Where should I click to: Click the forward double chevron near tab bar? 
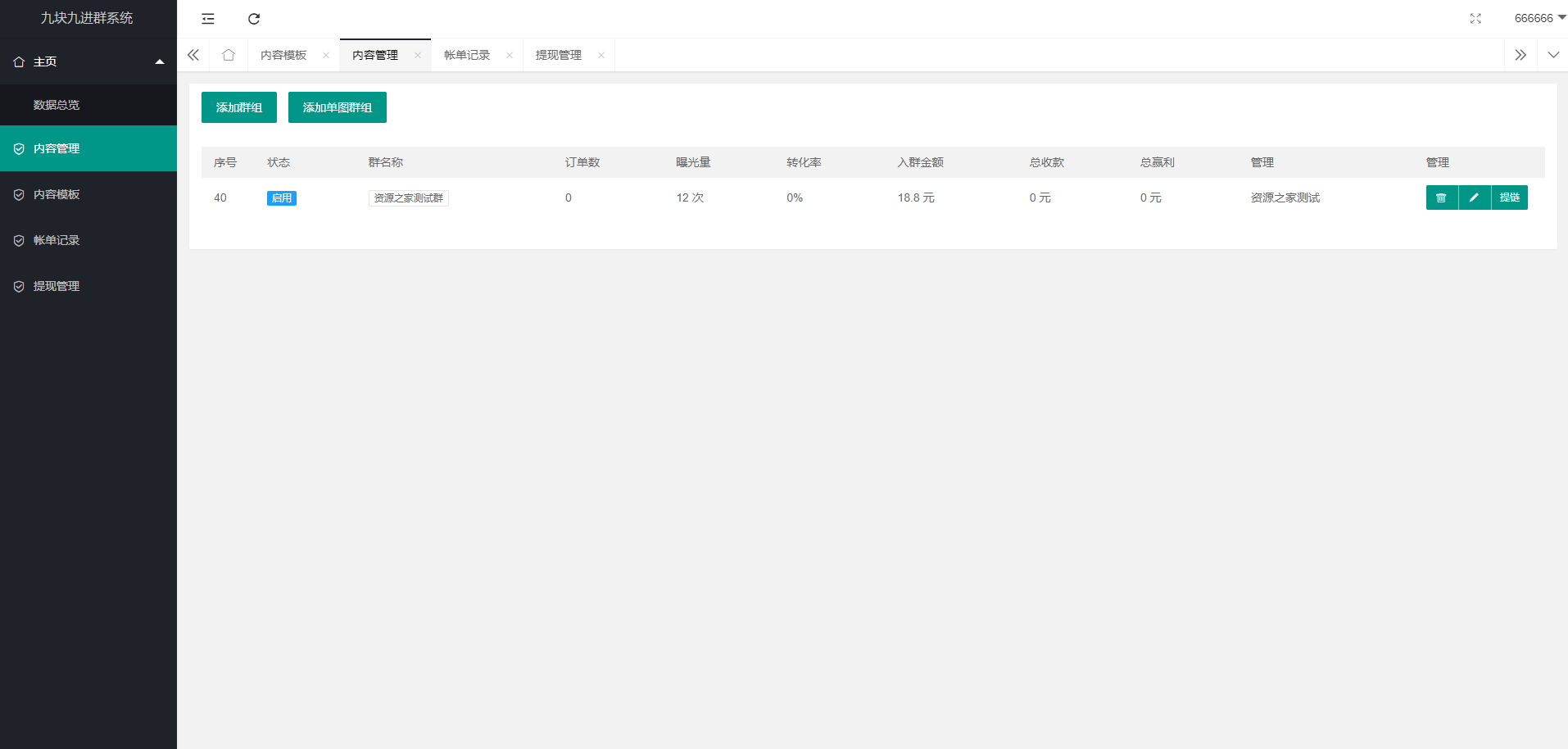(1520, 55)
